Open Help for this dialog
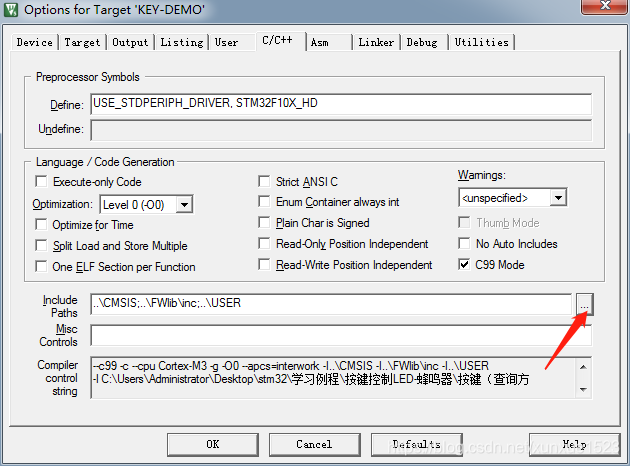Image resolution: width=630 pixels, height=466 pixels. pyautogui.click(x=574, y=444)
